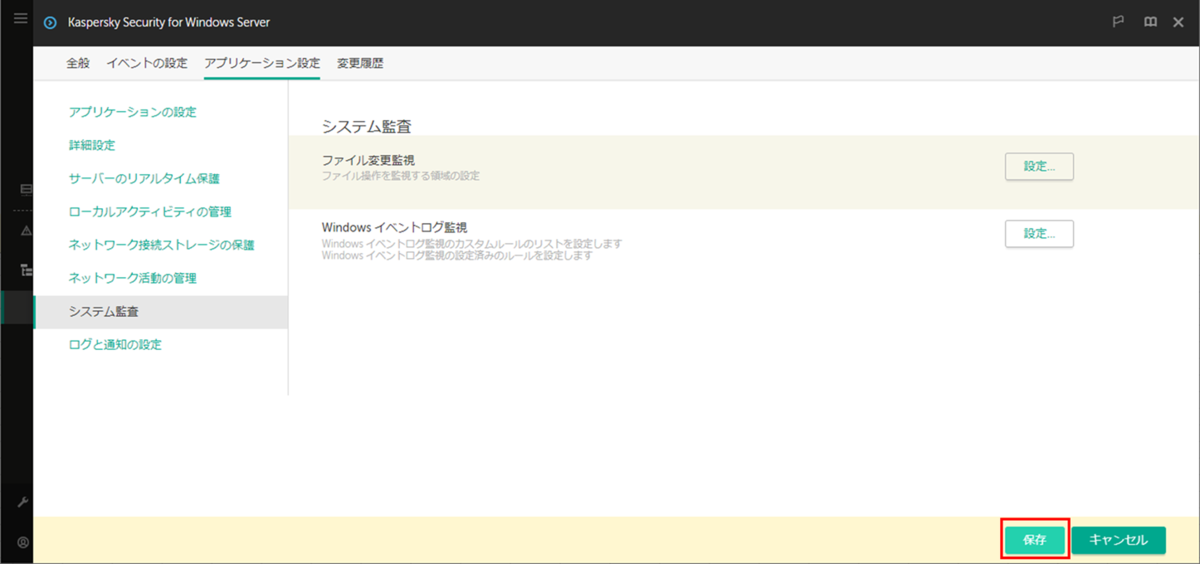The image size is (1200, 564).
Task: Switch to the 全般 tab
Action: [x=78, y=63]
